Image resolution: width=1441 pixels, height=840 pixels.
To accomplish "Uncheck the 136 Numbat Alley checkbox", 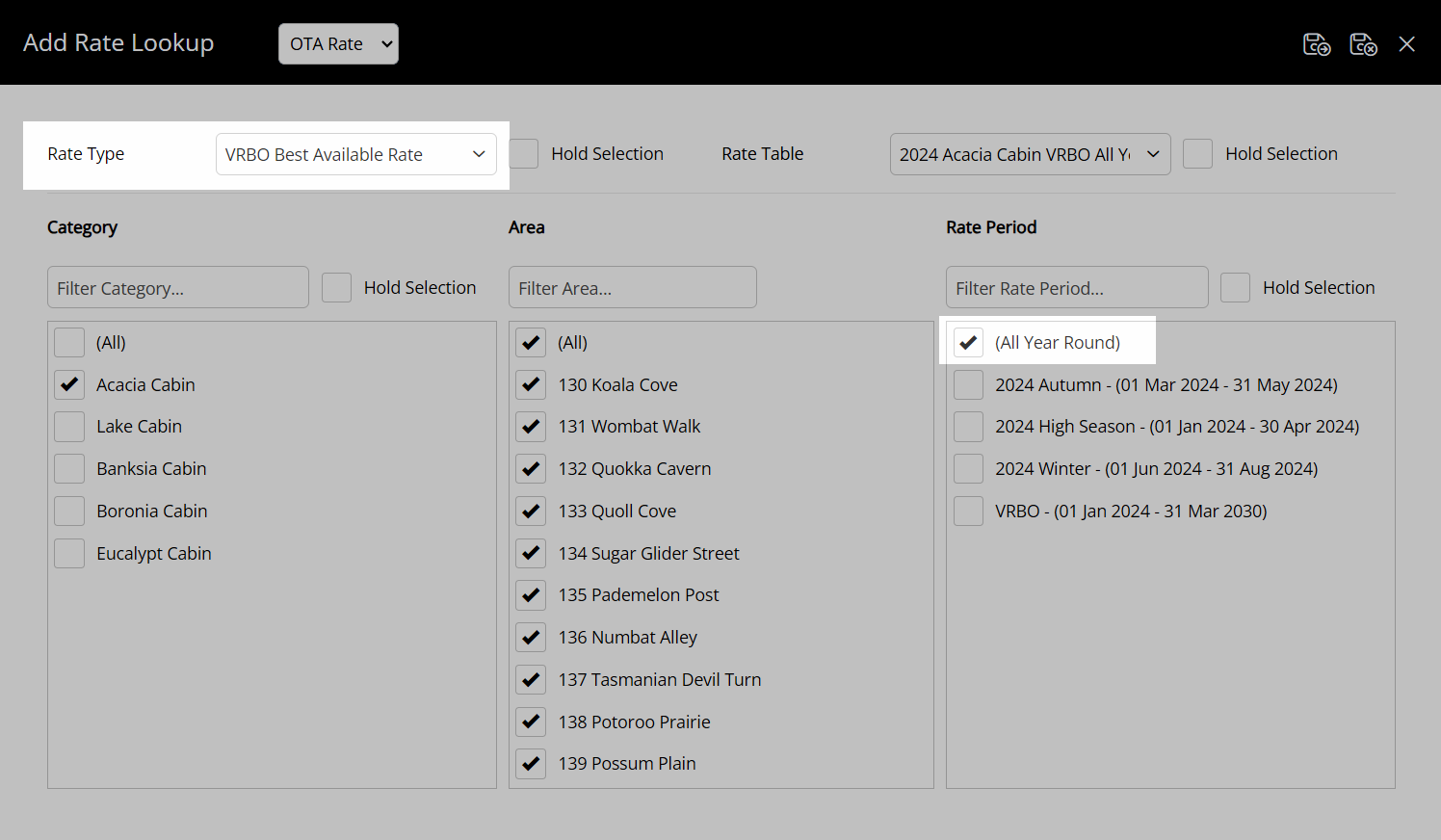I will [x=531, y=638].
